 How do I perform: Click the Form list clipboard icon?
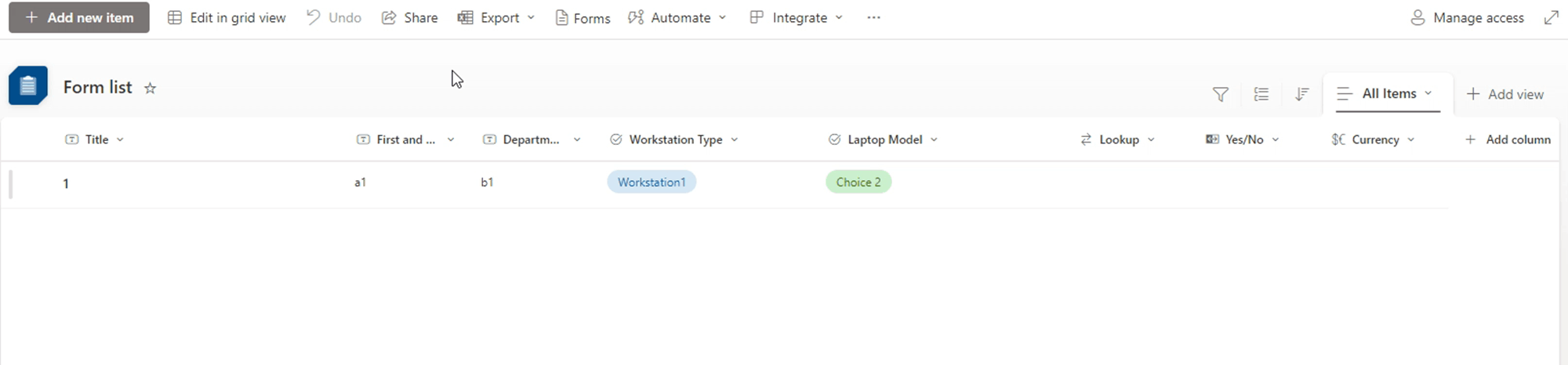(28, 86)
